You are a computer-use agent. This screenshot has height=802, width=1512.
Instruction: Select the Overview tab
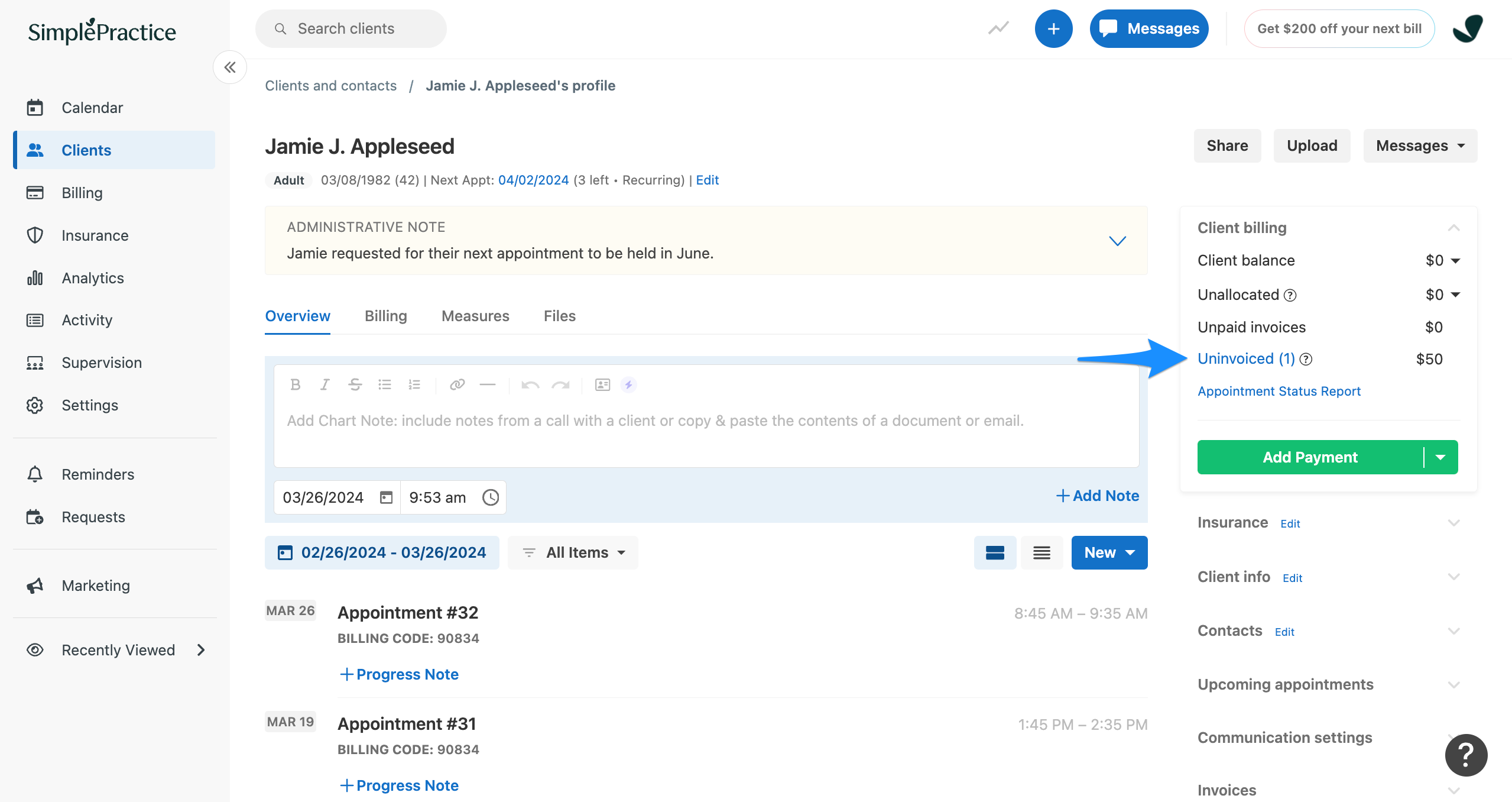point(297,316)
